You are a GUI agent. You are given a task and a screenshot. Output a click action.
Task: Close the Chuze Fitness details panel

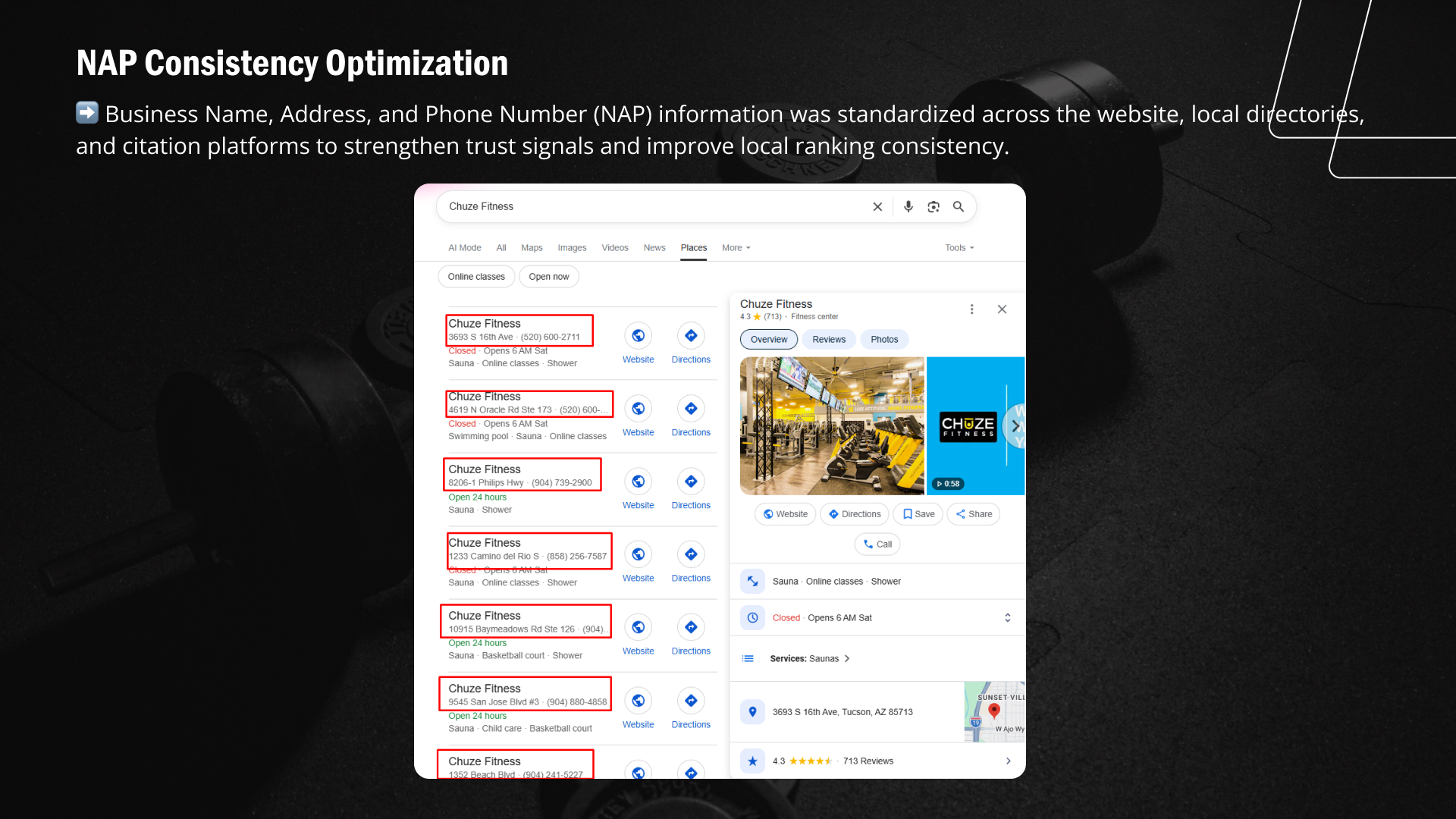tap(1002, 309)
